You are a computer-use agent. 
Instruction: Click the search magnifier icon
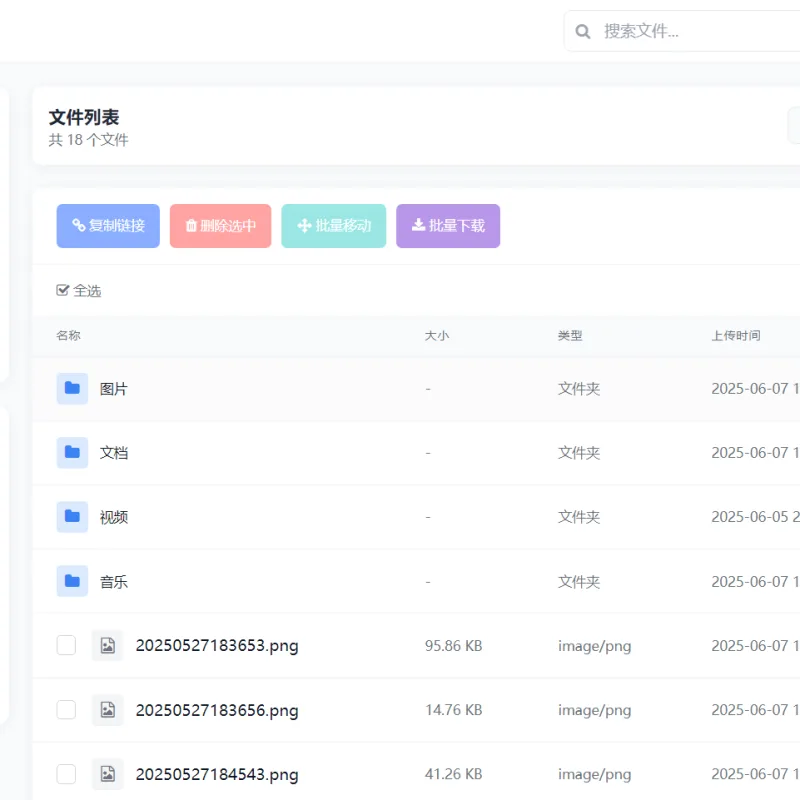click(x=583, y=32)
